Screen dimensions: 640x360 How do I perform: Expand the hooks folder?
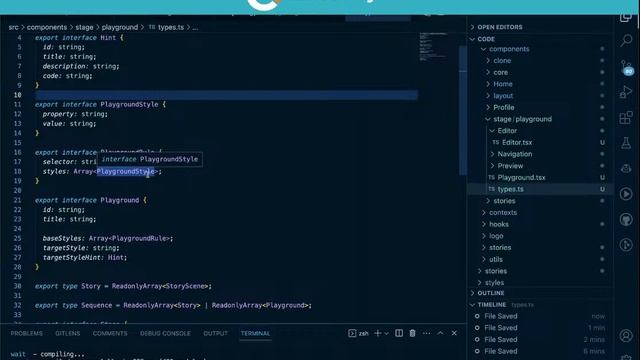(x=499, y=224)
